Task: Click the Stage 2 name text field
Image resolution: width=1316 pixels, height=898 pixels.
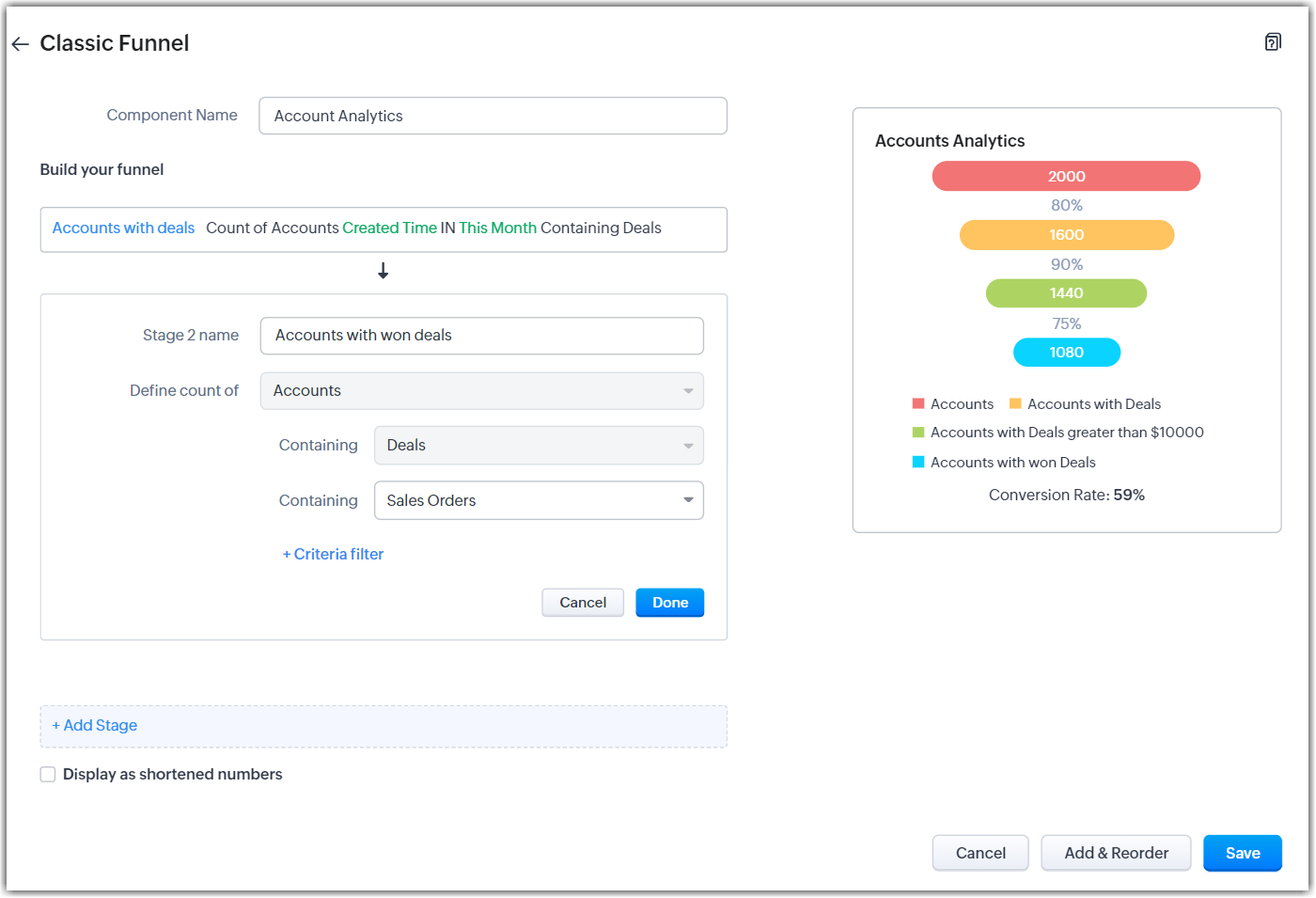Action: point(481,336)
